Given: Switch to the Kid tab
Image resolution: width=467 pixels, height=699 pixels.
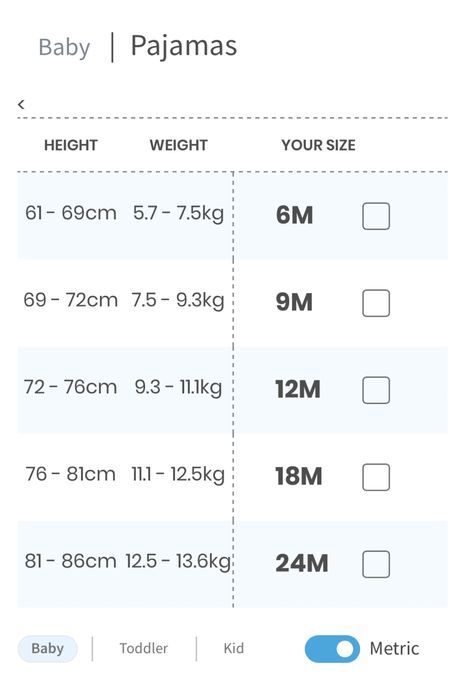Looking at the screenshot, I should click(234, 648).
